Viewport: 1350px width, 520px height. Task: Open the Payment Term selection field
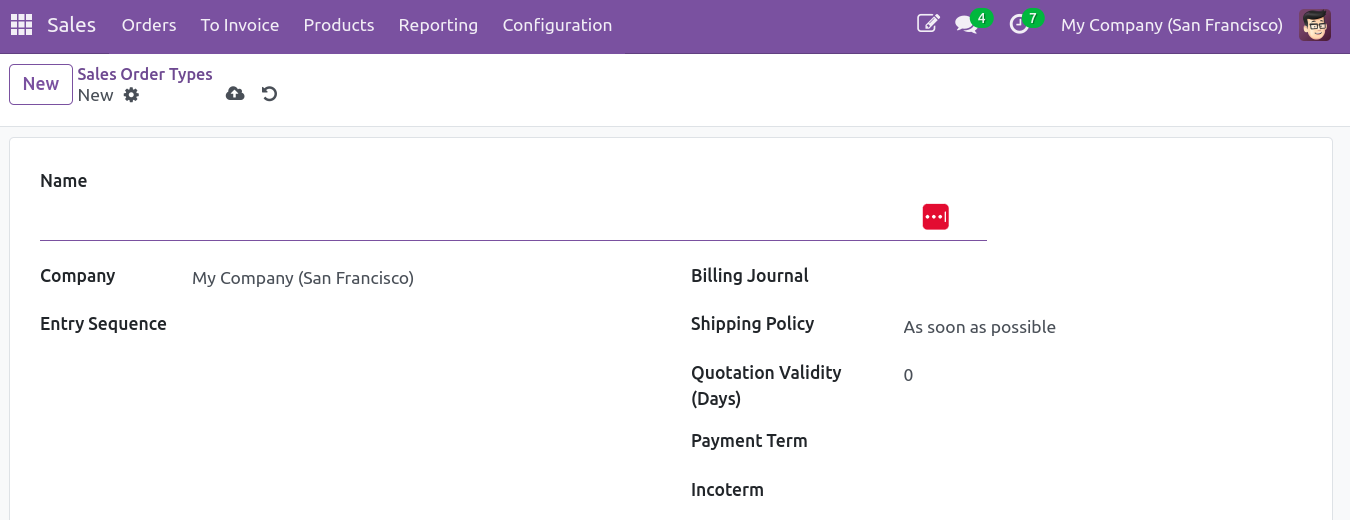pyautogui.click(x=1099, y=443)
